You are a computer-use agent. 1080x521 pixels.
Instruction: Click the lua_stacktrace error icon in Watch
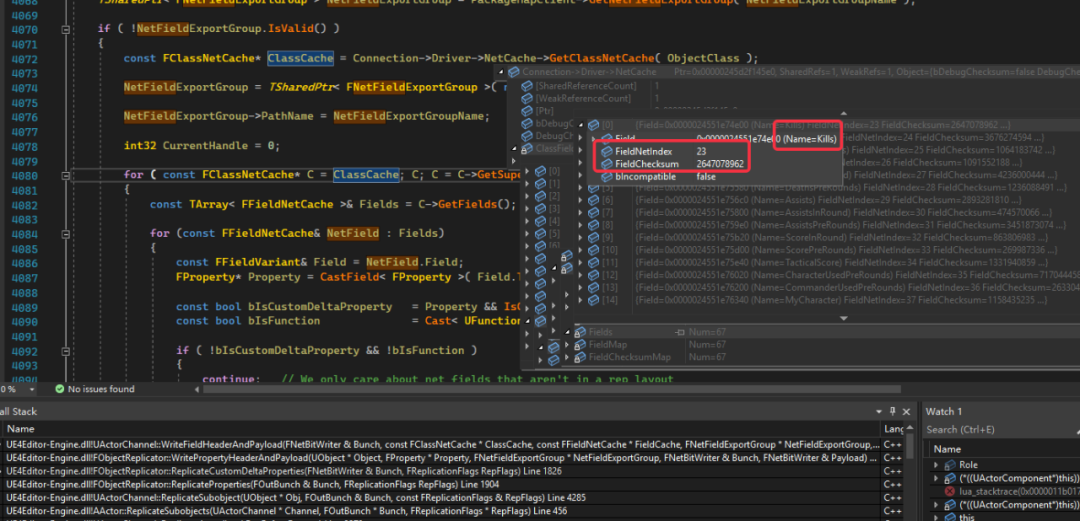tap(950, 491)
